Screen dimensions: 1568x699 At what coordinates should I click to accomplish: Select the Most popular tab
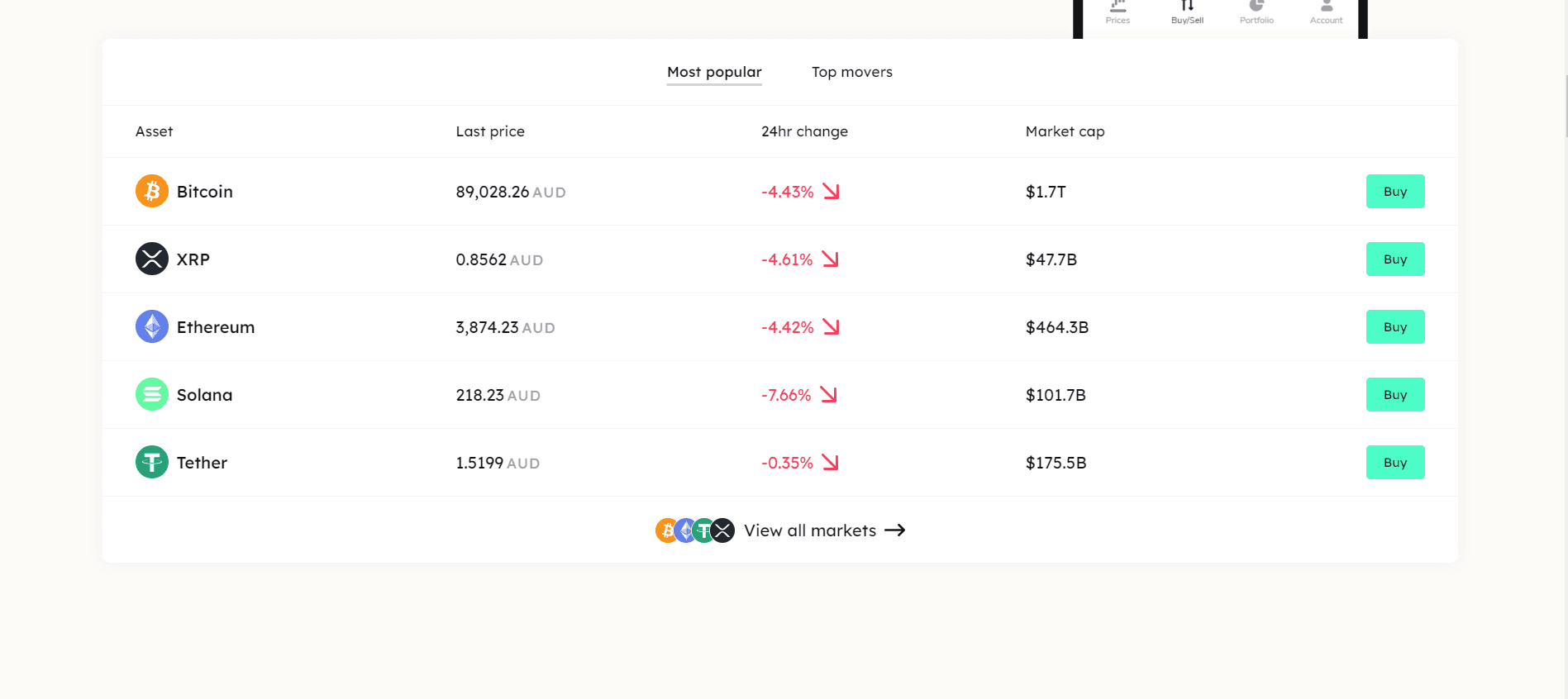[x=714, y=72]
